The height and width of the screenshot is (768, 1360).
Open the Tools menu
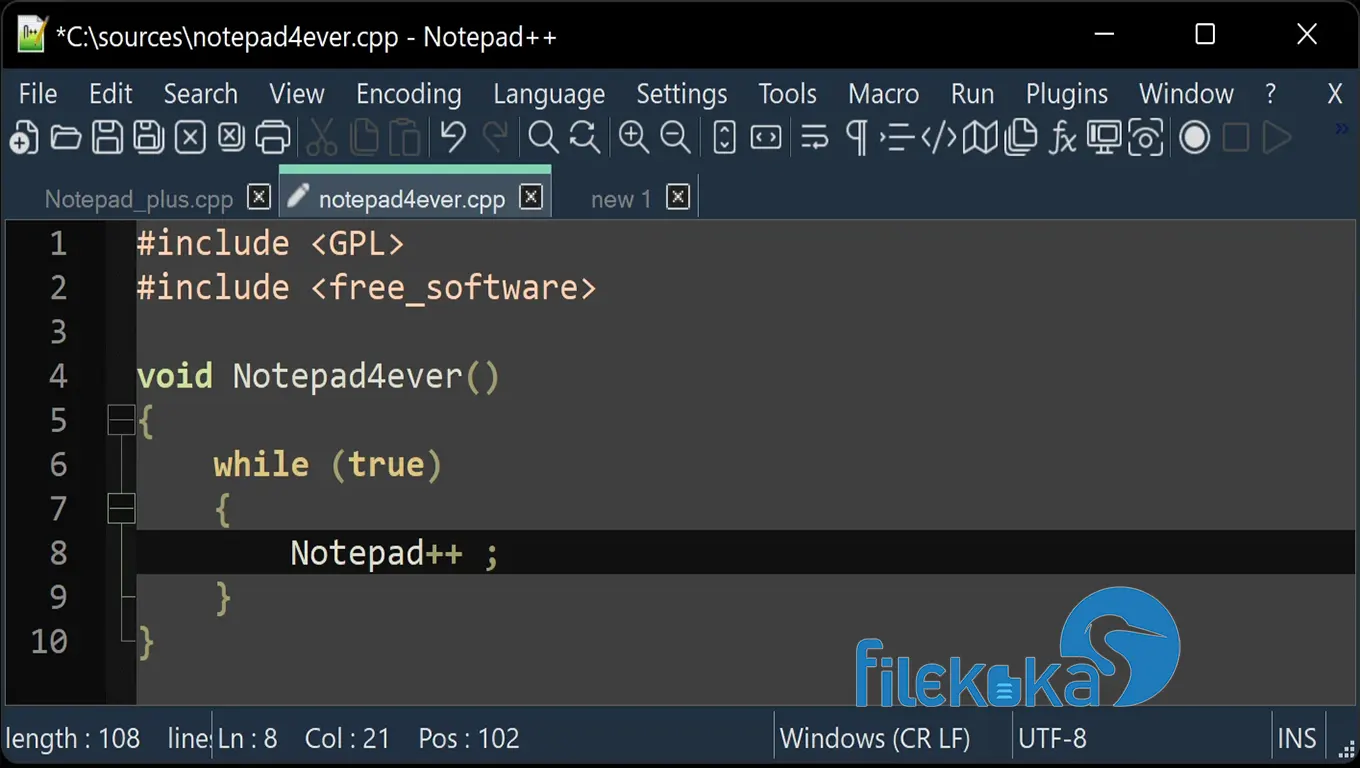click(788, 94)
